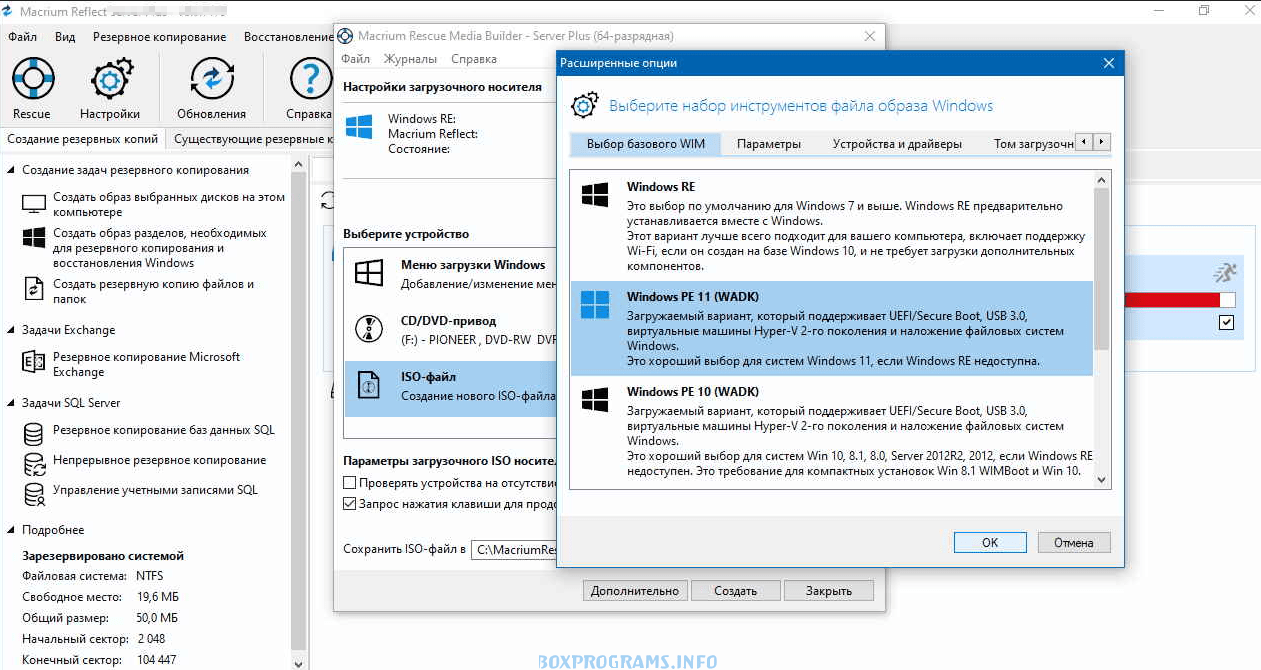Select the Windows RE logo icon
The width and height of the screenshot is (1261, 670).
coord(595,195)
